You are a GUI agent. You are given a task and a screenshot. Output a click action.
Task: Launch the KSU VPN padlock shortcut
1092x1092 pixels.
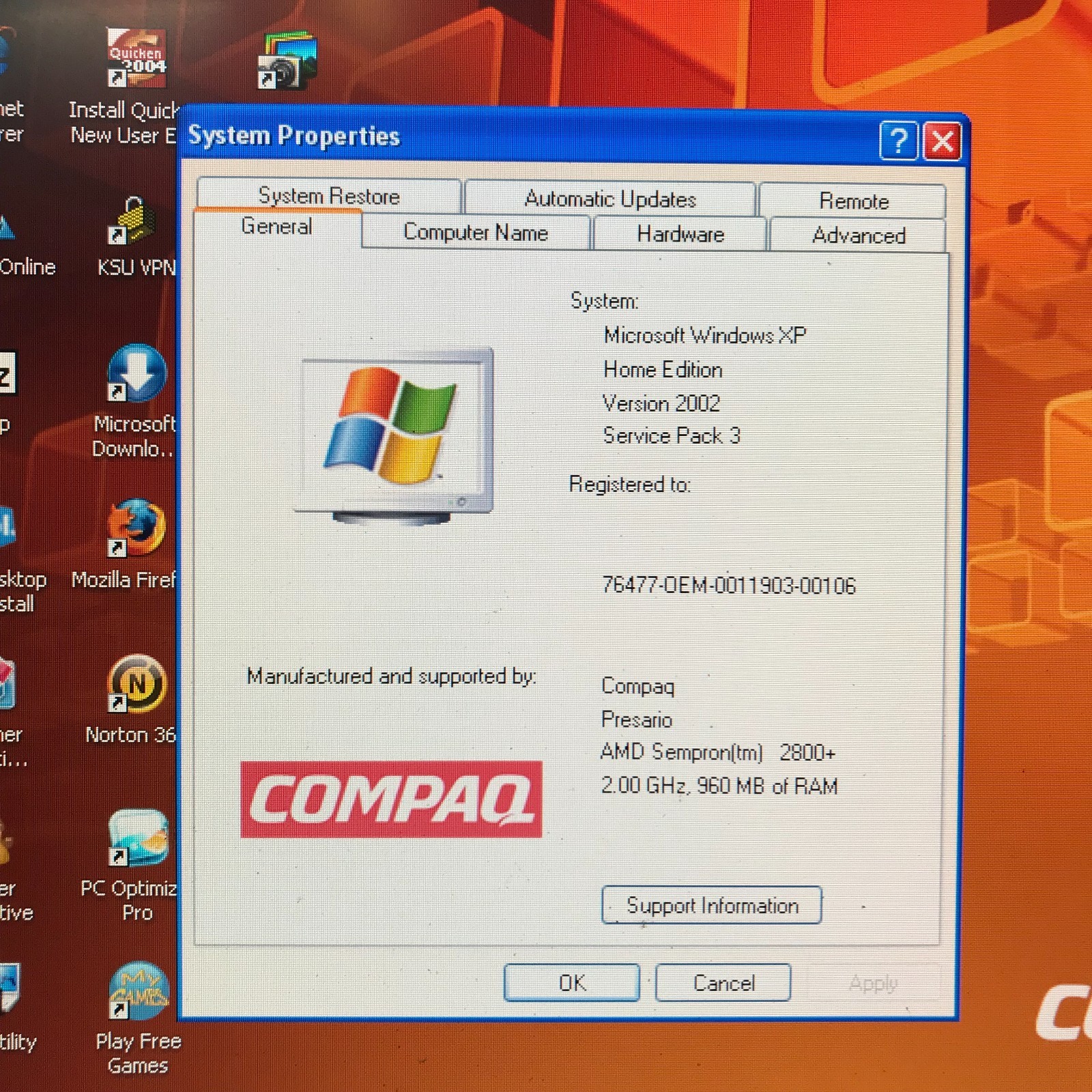coord(133,221)
